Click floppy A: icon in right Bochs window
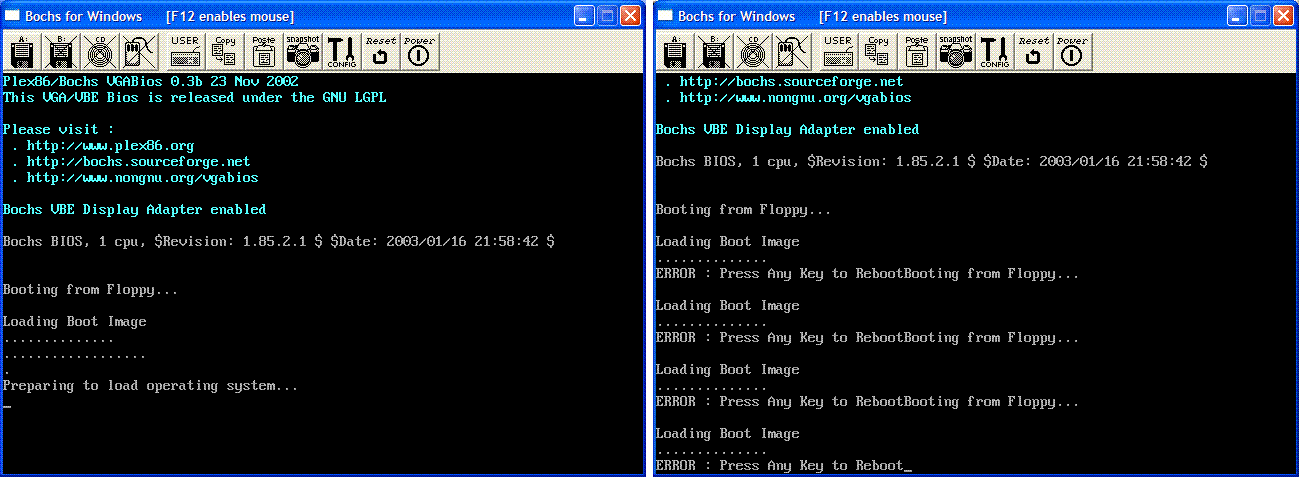 (x=675, y=51)
